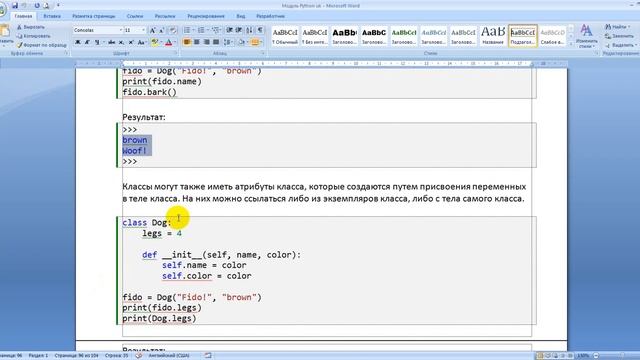Apply the Название style

493,36
